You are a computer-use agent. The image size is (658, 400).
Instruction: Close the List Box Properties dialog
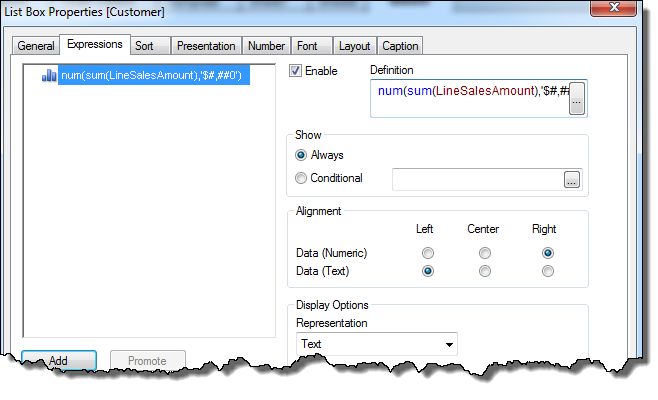[614, 8]
